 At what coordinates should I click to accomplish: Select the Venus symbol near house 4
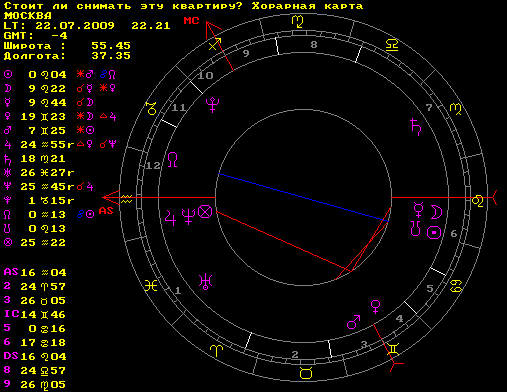376,307
